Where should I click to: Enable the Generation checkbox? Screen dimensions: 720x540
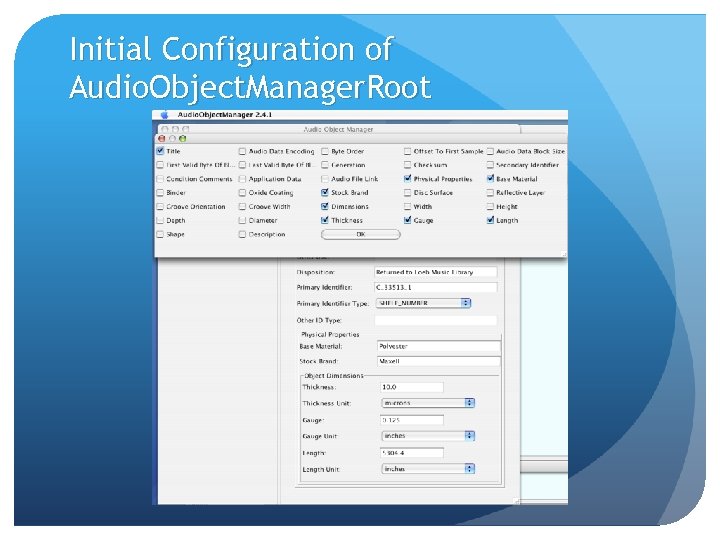pyautogui.click(x=325, y=165)
